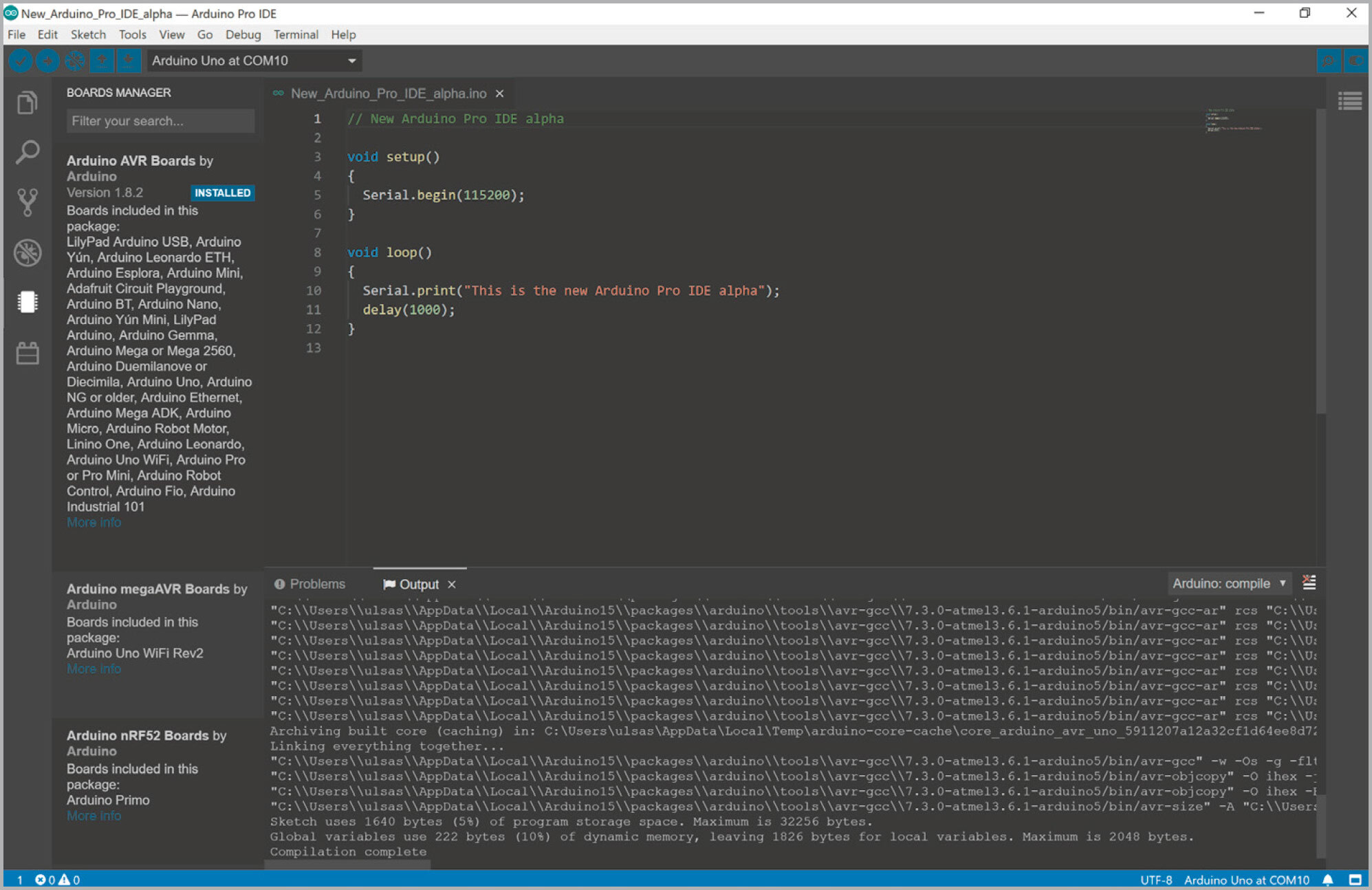Select the Boards Manager chip icon
Viewport: 1372px width, 890px height.
(x=26, y=303)
